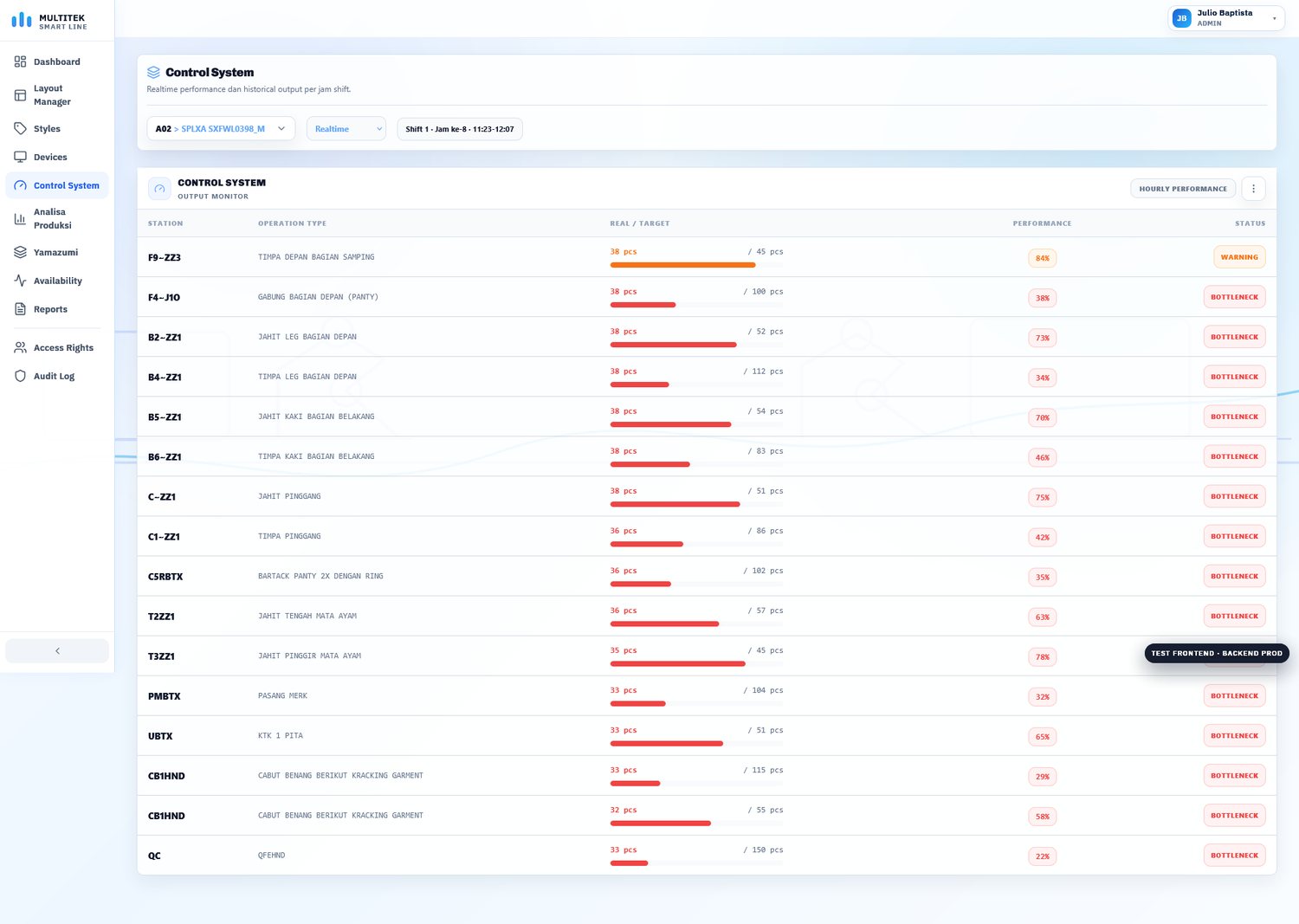Click station name C5RBTX

[x=165, y=577]
